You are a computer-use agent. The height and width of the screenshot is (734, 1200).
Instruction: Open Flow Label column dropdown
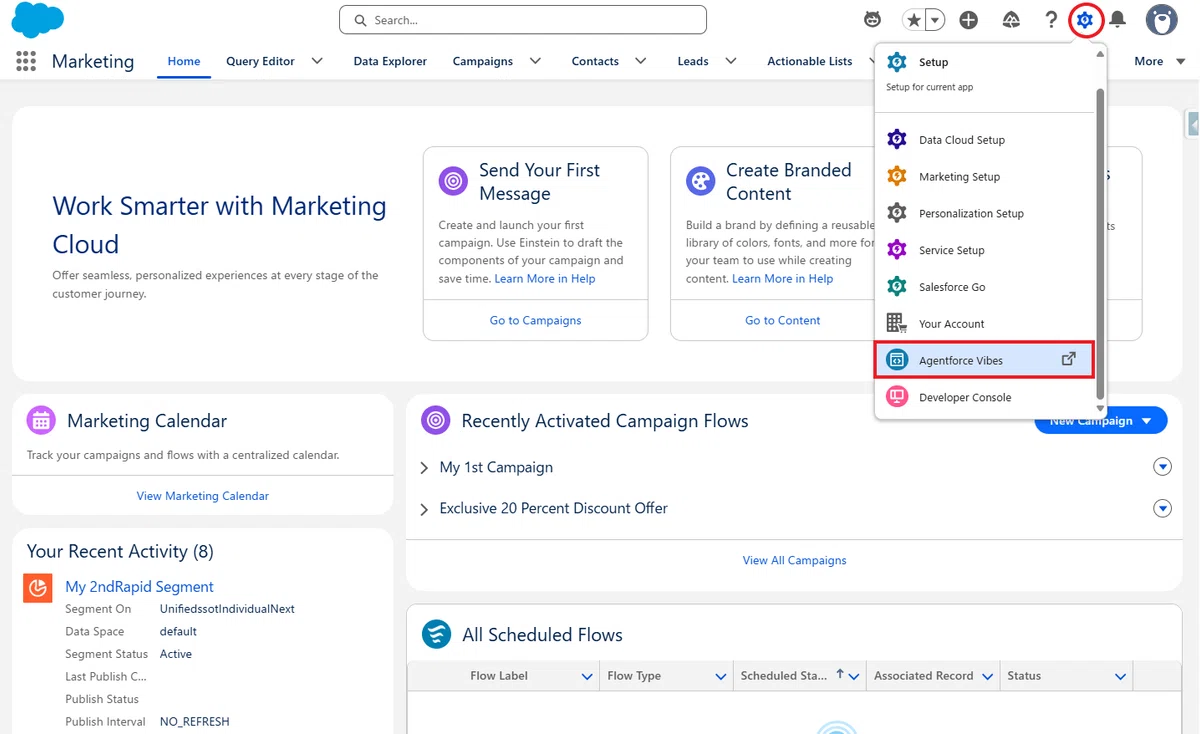coord(587,677)
